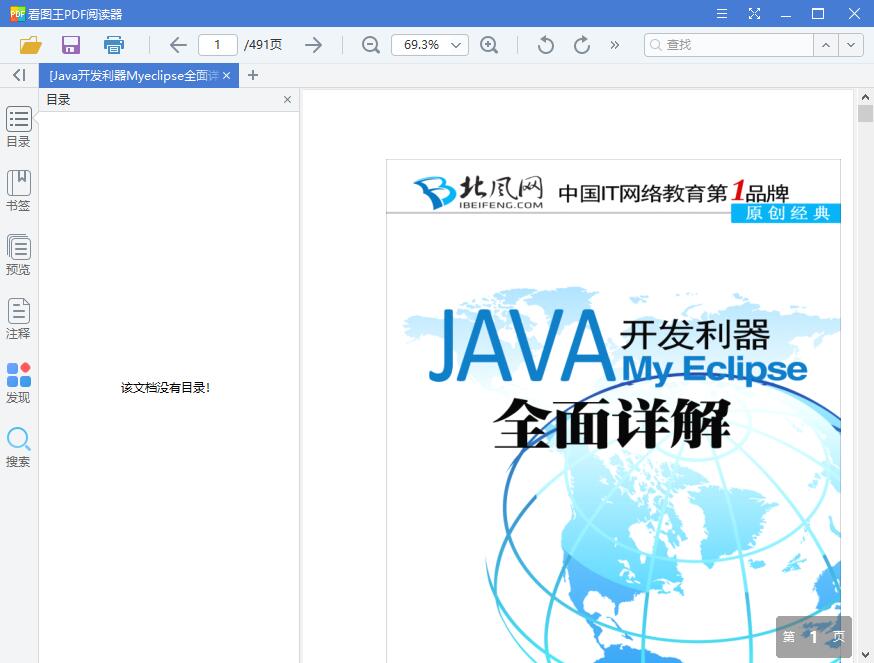Enter fullscreen mode from title bar
Image resolution: width=874 pixels, height=663 pixels.
[x=754, y=13]
